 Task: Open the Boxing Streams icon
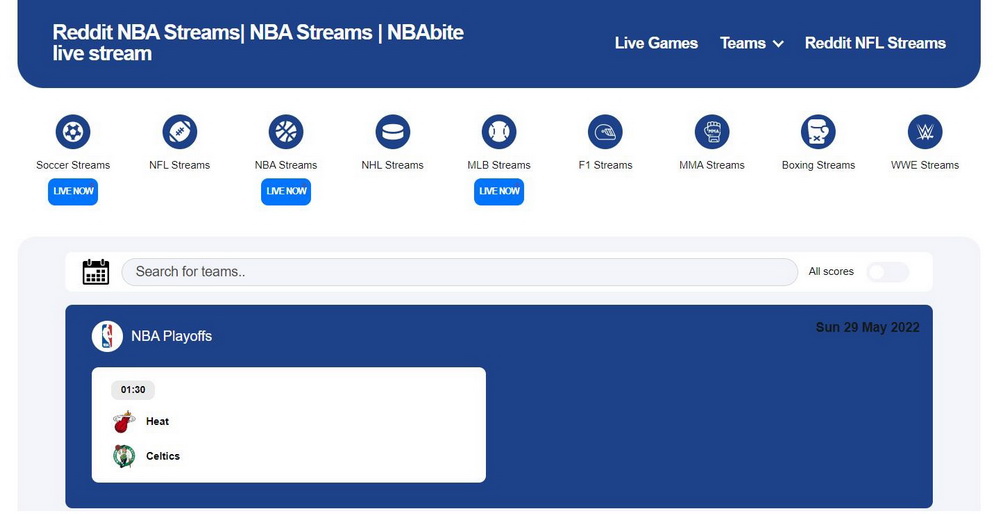[x=818, y=132]
